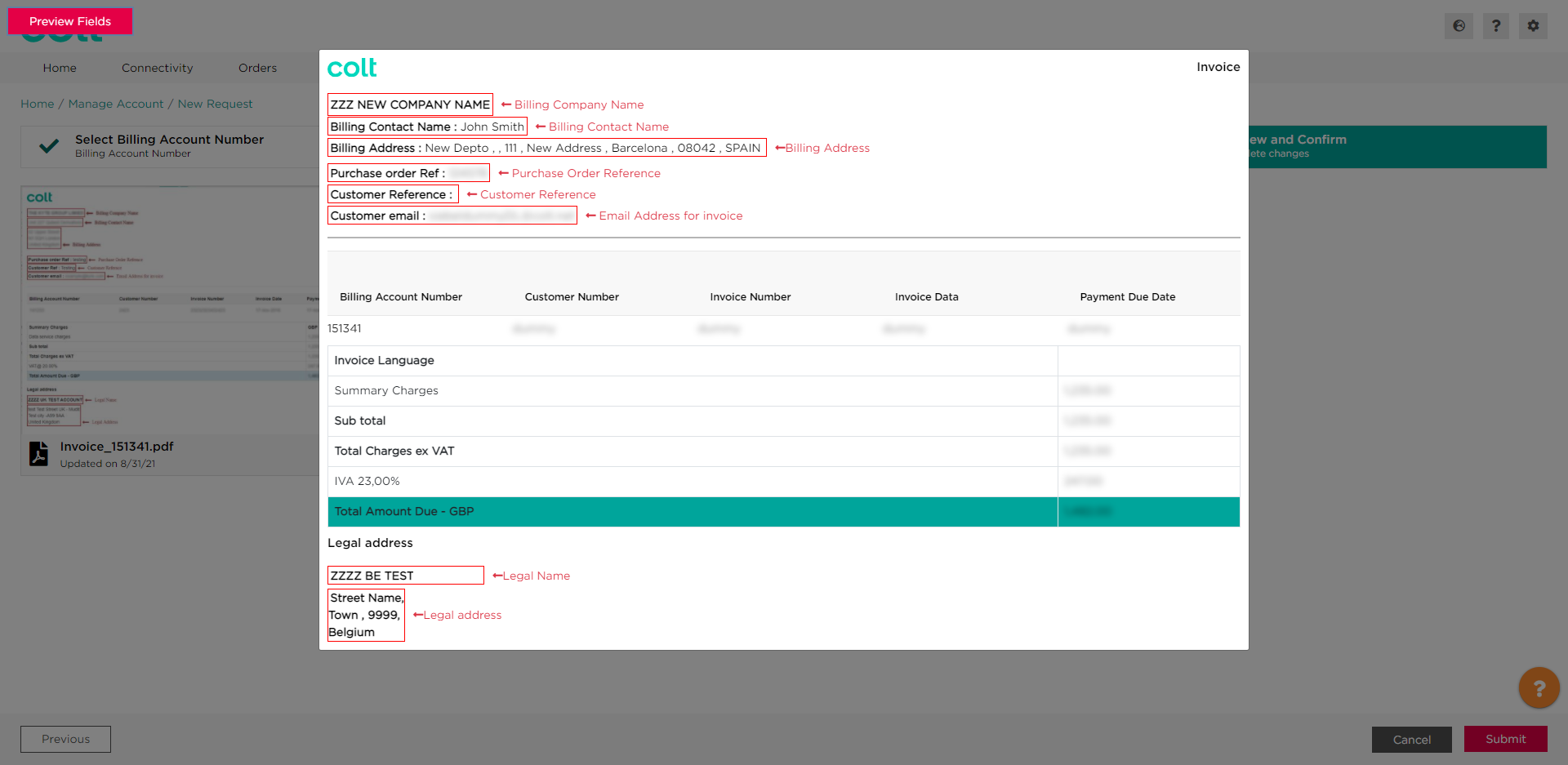Click the checkmark on Select Billing Account step
1568x765 pixels.
pos(49,146)
